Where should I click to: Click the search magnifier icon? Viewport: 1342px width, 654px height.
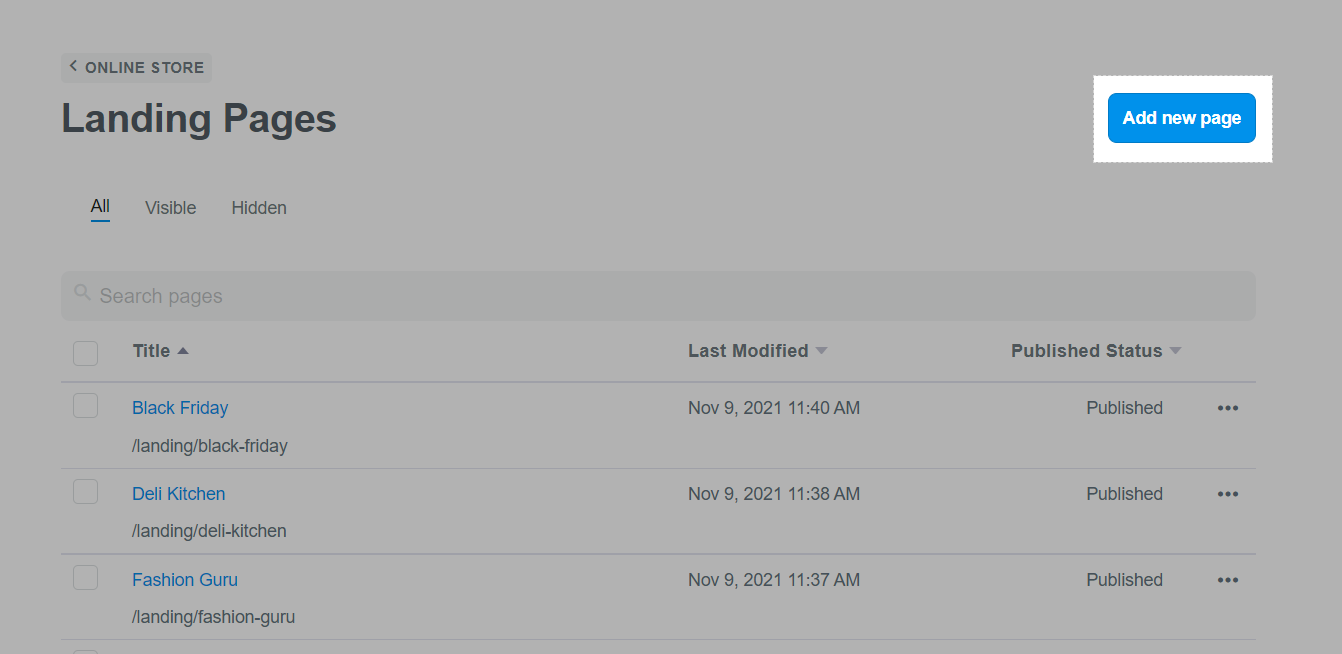[82, 294]
